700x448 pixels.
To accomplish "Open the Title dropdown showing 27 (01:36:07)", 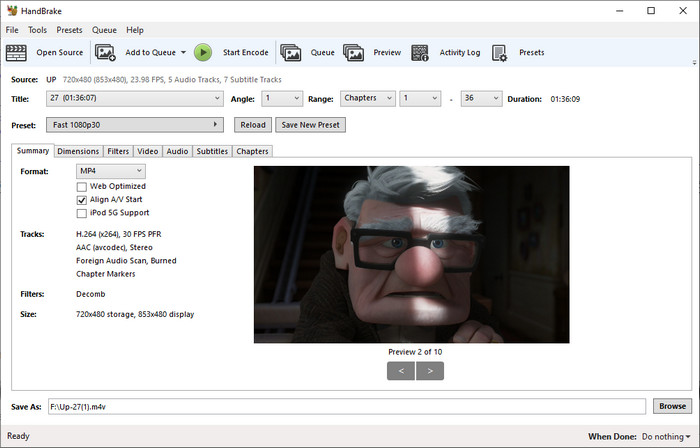I will point(135,99).
